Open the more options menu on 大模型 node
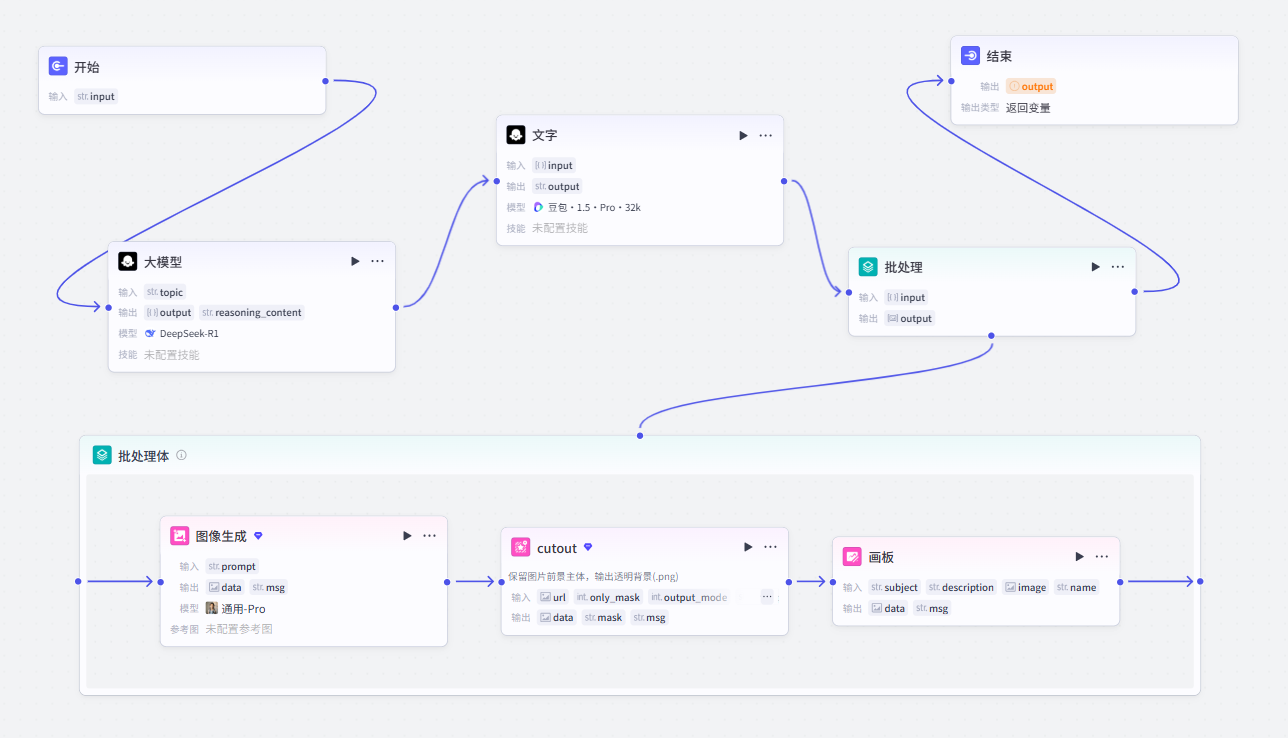 tap(377, 261)
